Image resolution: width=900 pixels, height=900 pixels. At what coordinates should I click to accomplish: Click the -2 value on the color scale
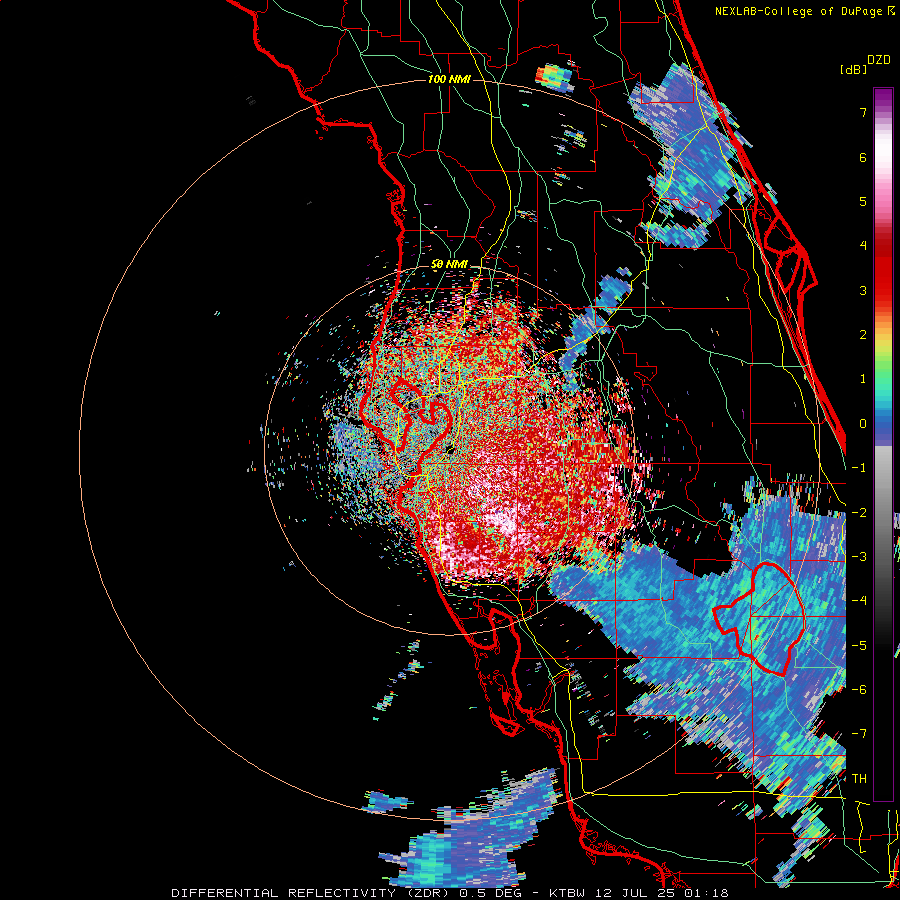[859, 513]
